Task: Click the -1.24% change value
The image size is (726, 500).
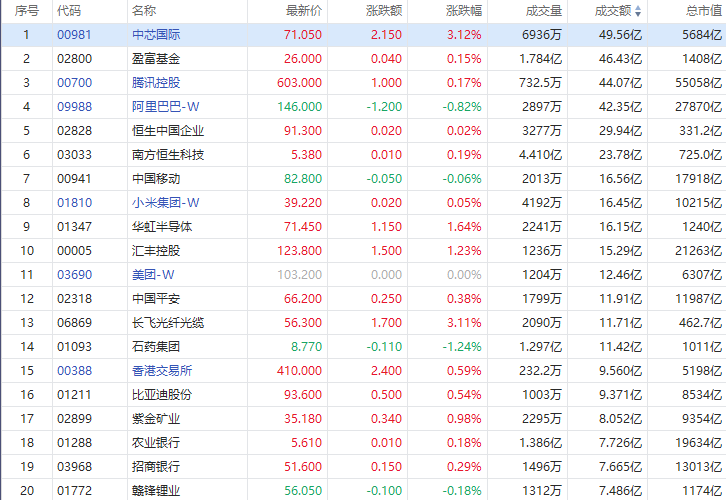Action: coord(462,347)
